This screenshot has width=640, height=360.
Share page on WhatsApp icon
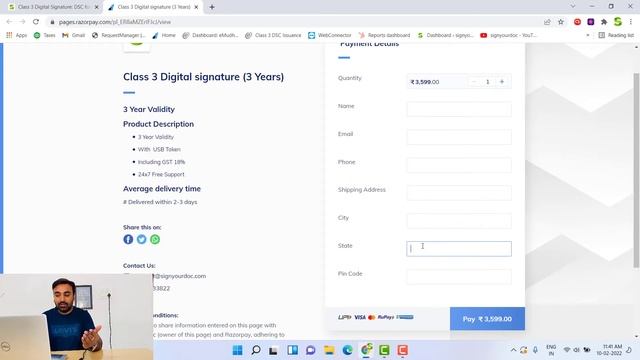155,240
